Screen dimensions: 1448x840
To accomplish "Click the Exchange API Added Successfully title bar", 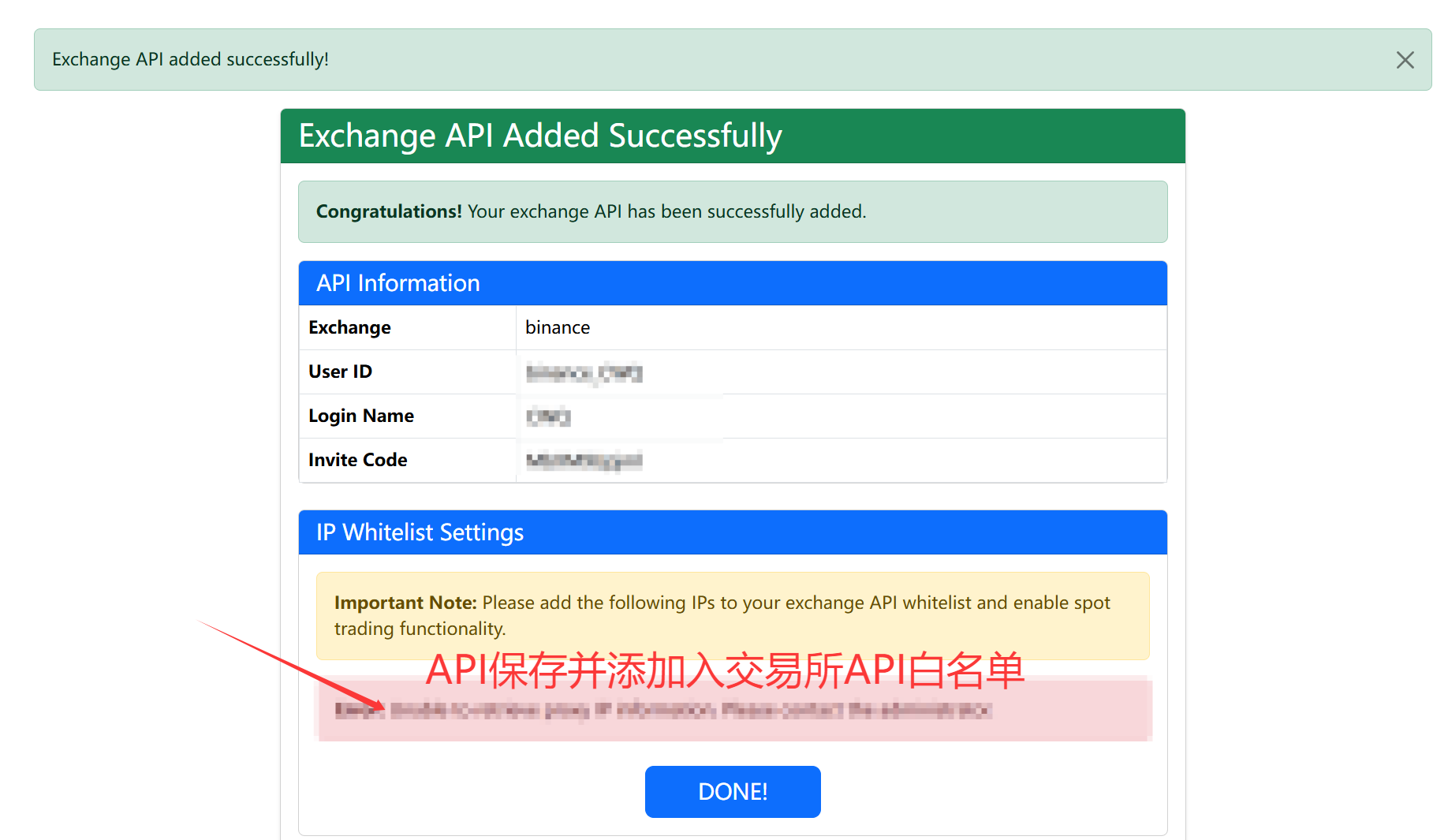I will 540,135.
